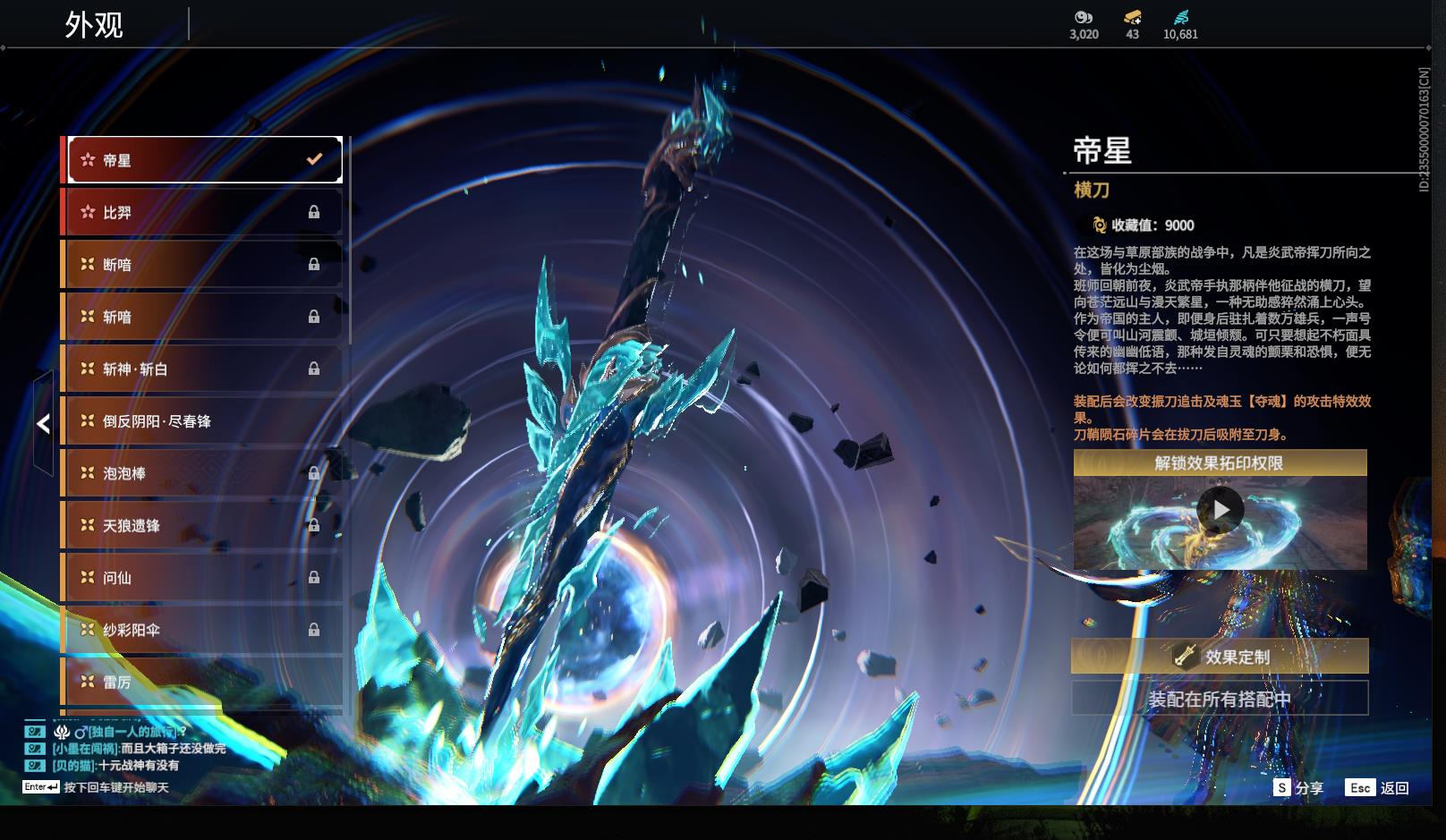Click 装配在所有搭配中 button
This screenshot has width=1446, height=840.
click(x=1220, y=699)
